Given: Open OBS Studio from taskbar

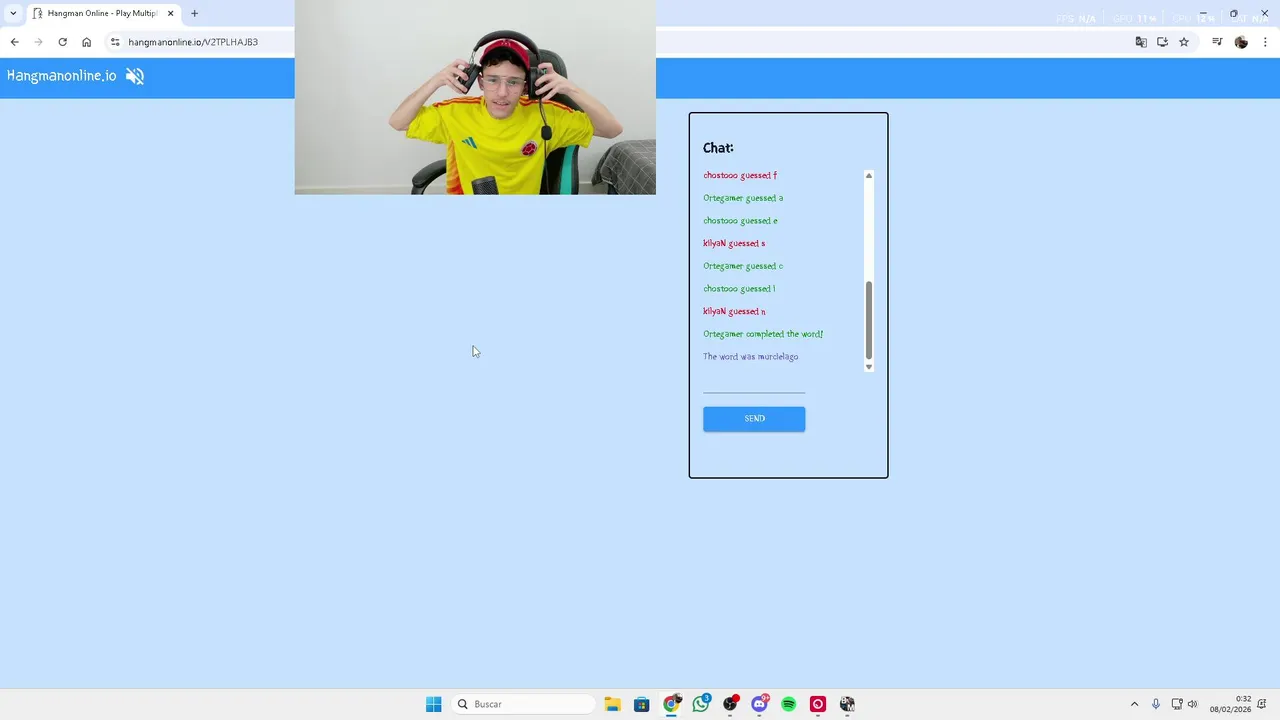Looking at the screenshot, I should pyautogui.click(x=730, y=704).
